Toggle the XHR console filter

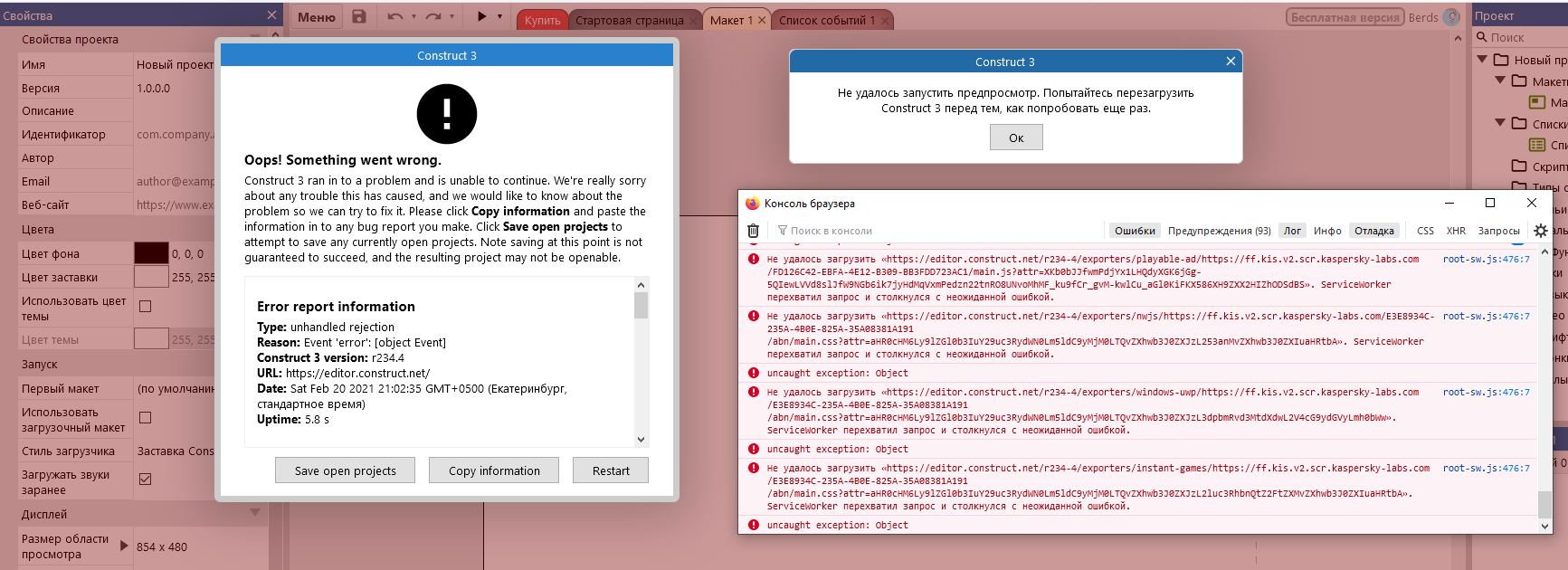click(1456, 231)
